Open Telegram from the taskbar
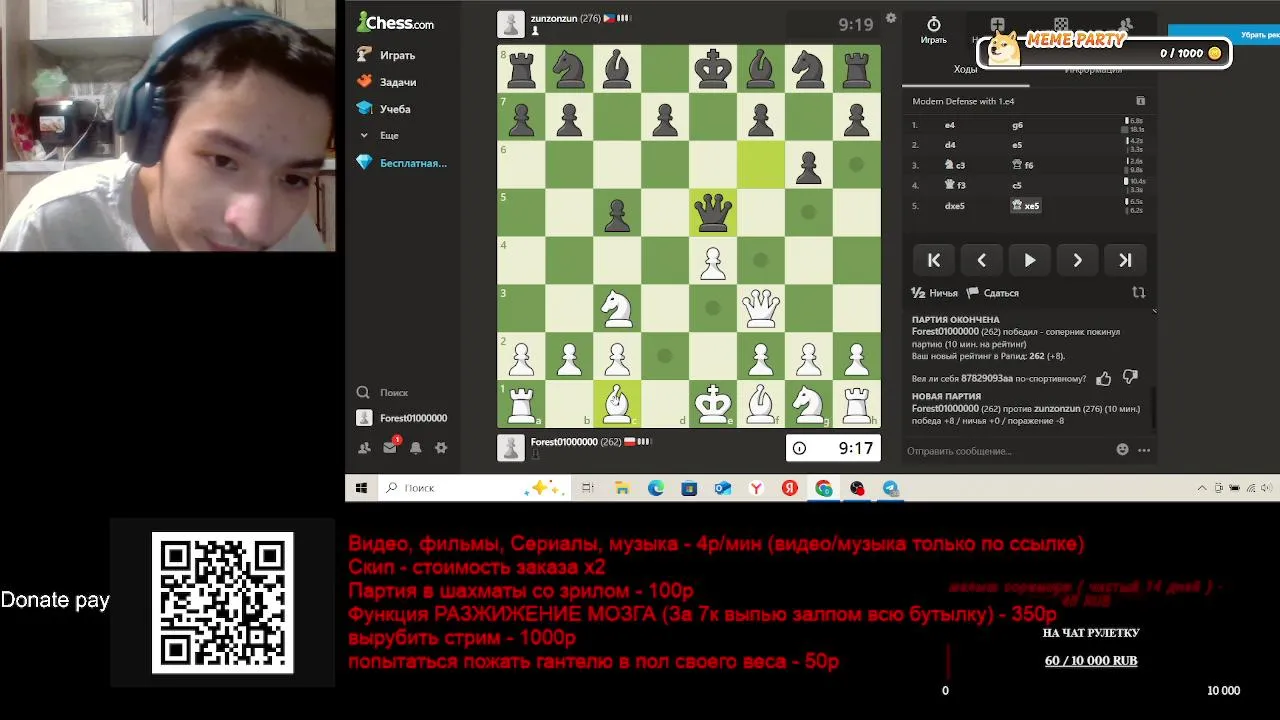The width and height of the screenshot is (1280, 720). coord(891,488)
